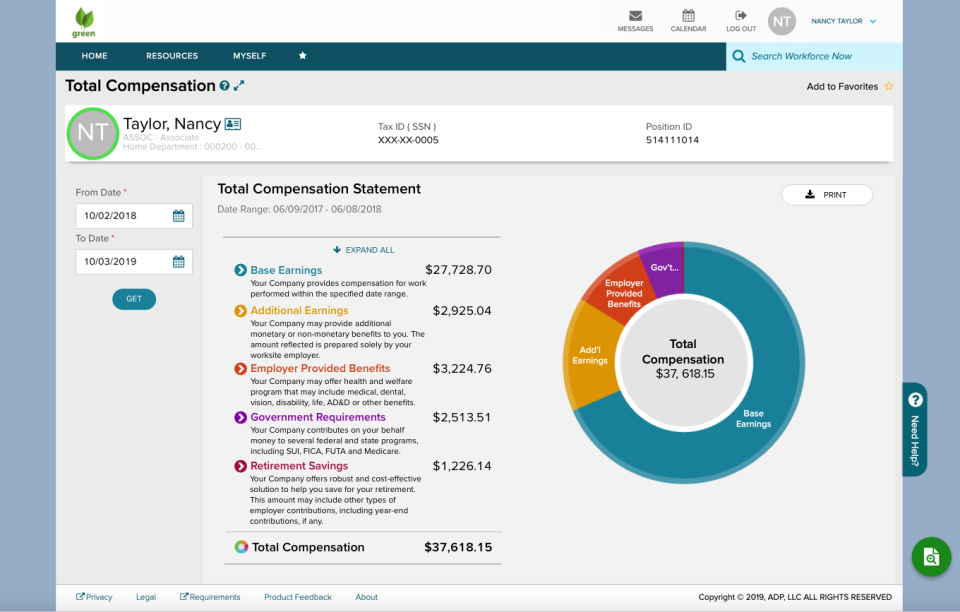The image size is (960, 612).
Task: Open the Calendar icon in header
Action: click(x=688, y=15)
